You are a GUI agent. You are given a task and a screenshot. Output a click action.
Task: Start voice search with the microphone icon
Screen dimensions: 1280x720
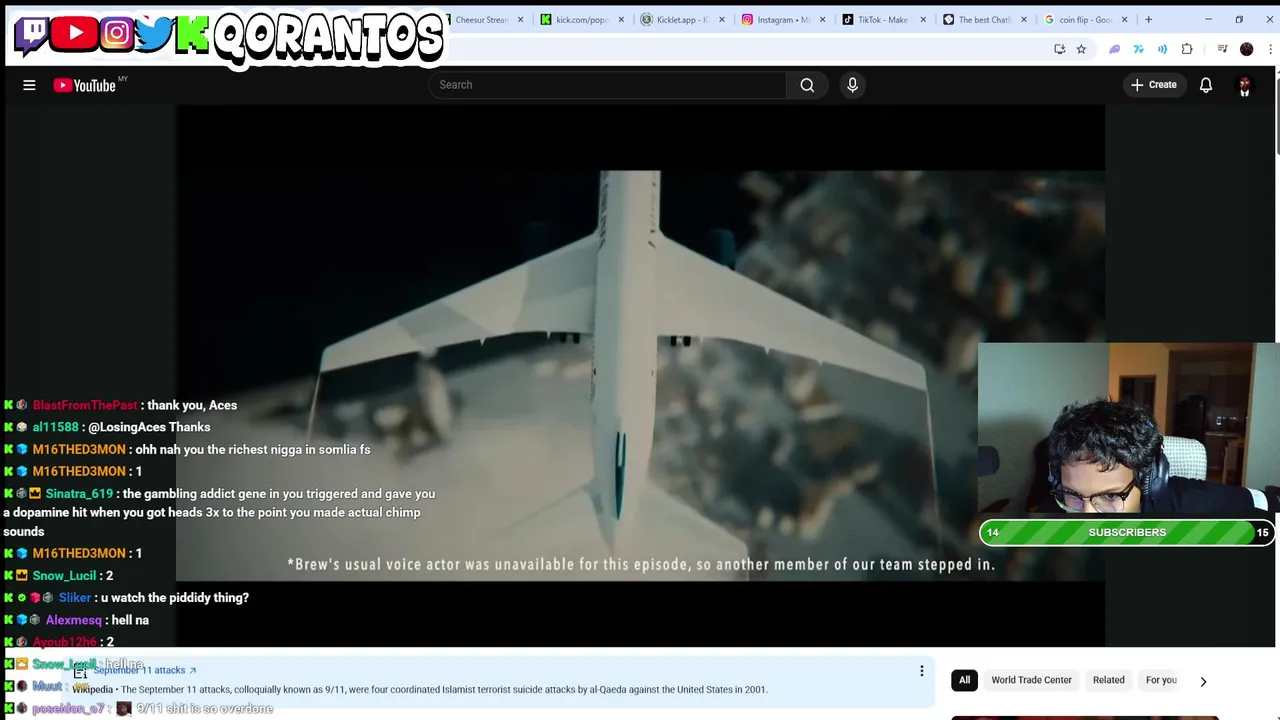(x=852, y=85)
